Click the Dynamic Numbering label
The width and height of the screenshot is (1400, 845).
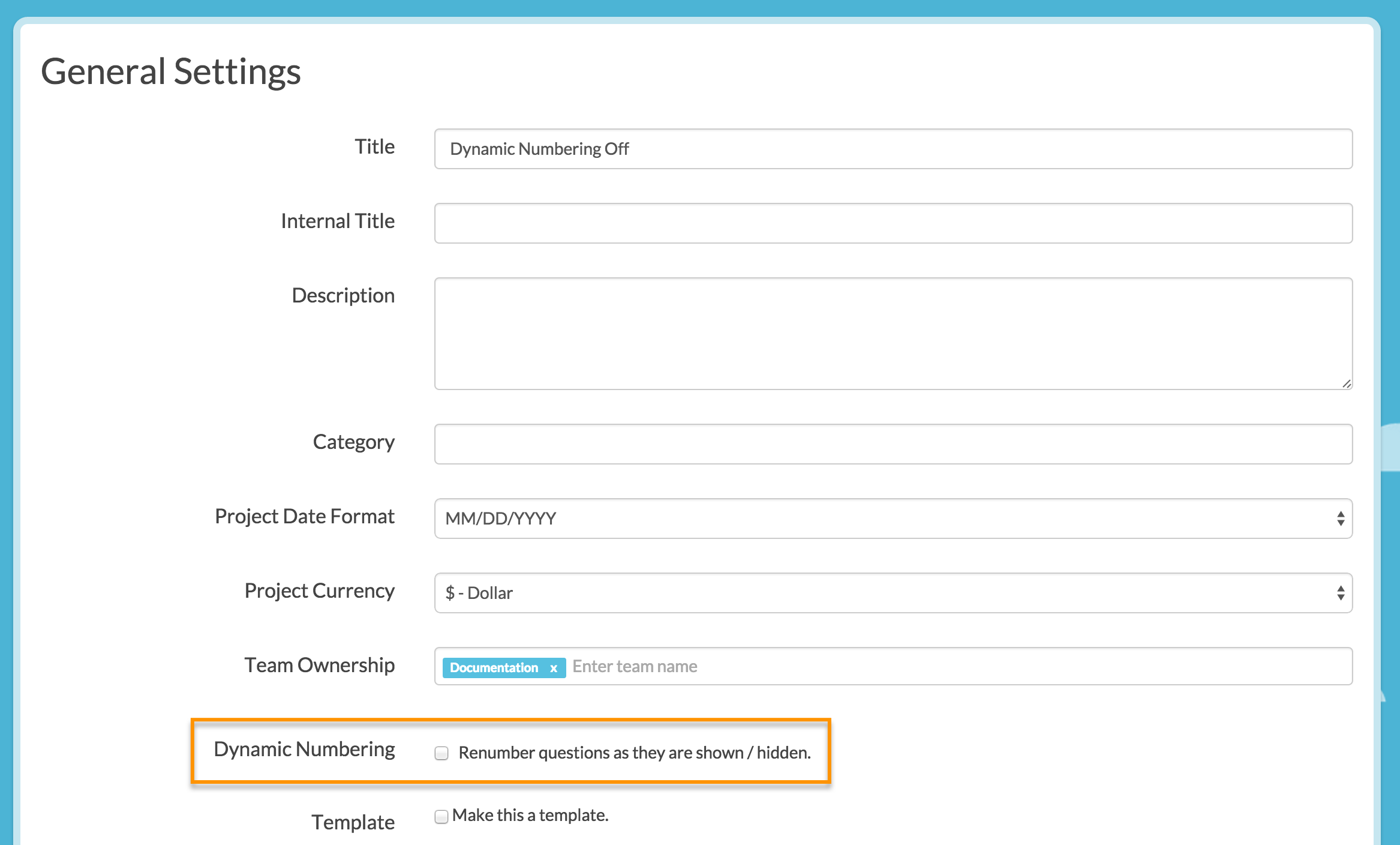coord(304,750)
